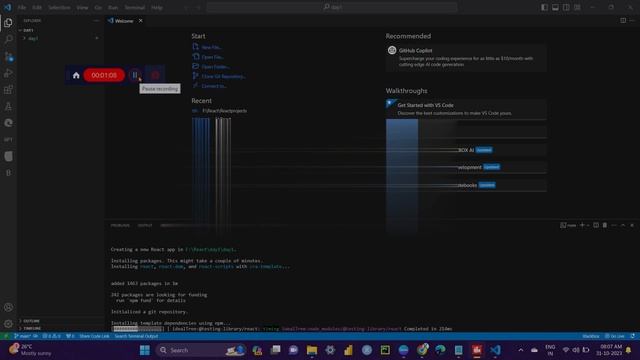Open the Accounts menu icon
The width and height of the screenshot is (640, 360).
[x=8, y=307]
